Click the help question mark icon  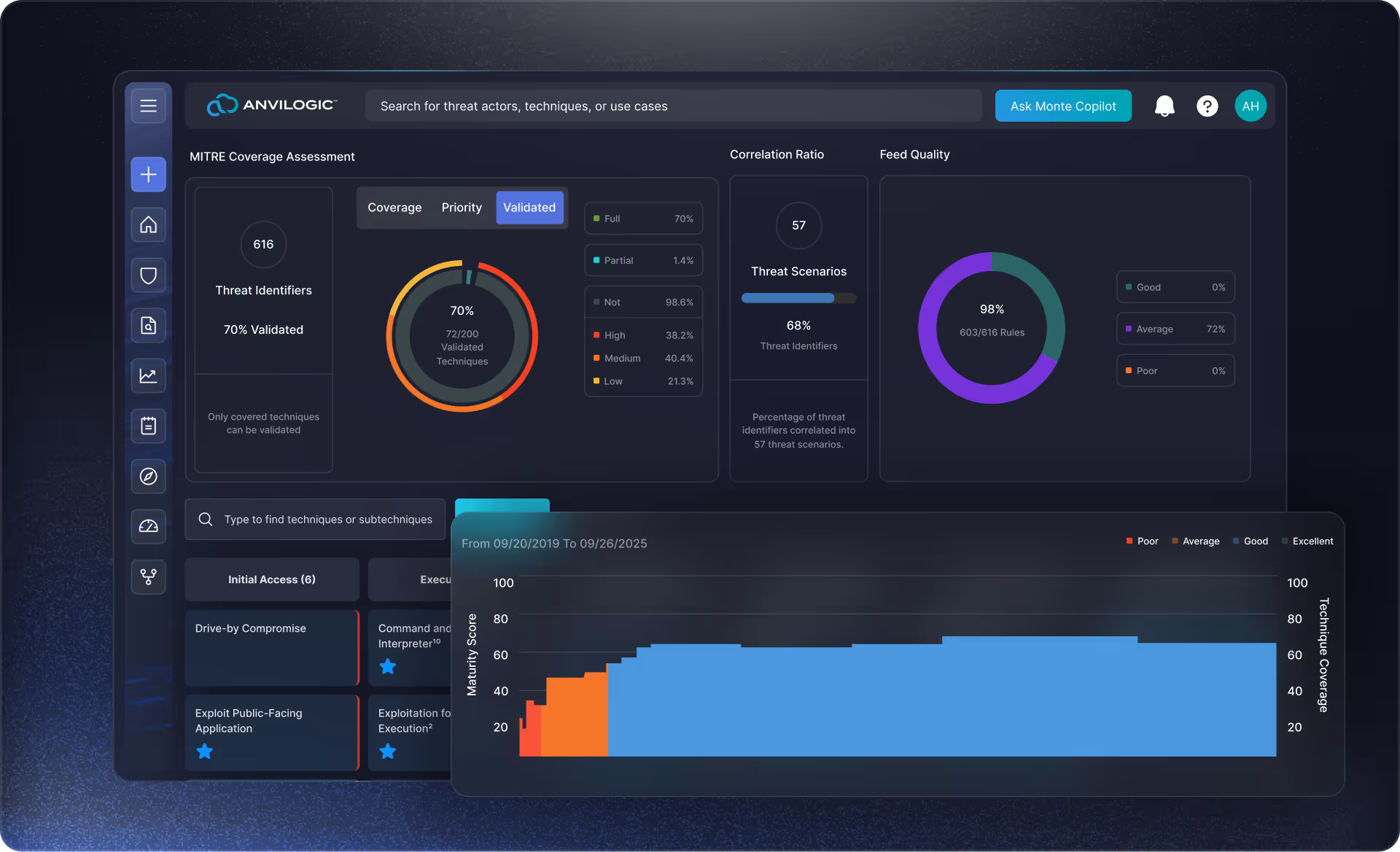1207,106
